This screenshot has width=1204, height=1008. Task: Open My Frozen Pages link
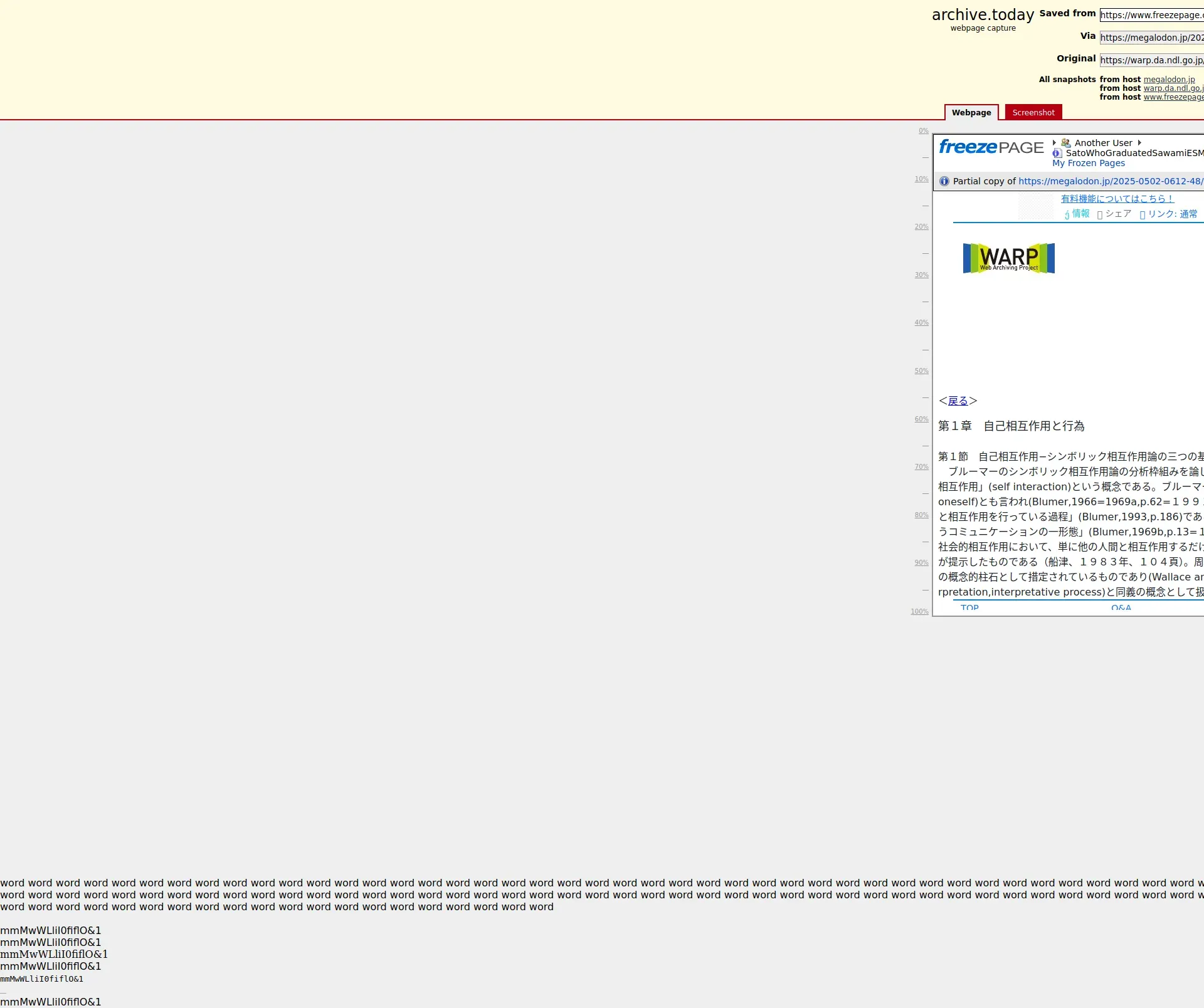coord(1088,163)
